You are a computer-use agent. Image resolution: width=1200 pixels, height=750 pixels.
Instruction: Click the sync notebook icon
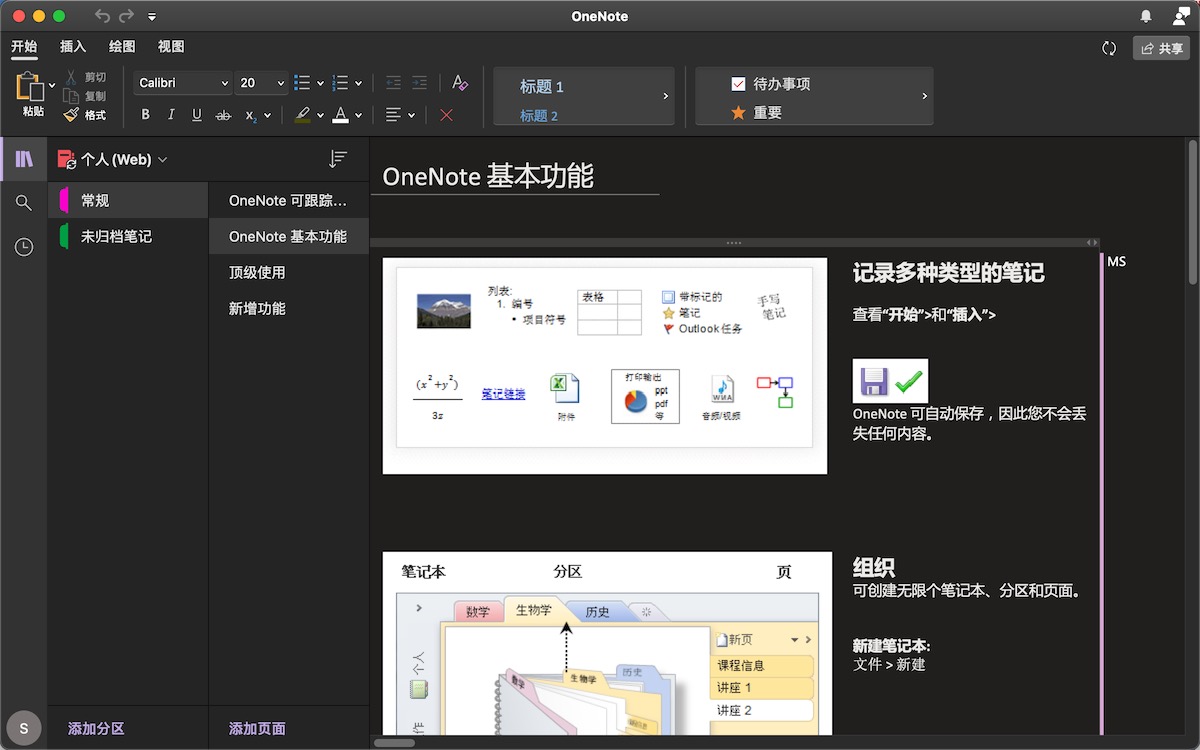1109,48
